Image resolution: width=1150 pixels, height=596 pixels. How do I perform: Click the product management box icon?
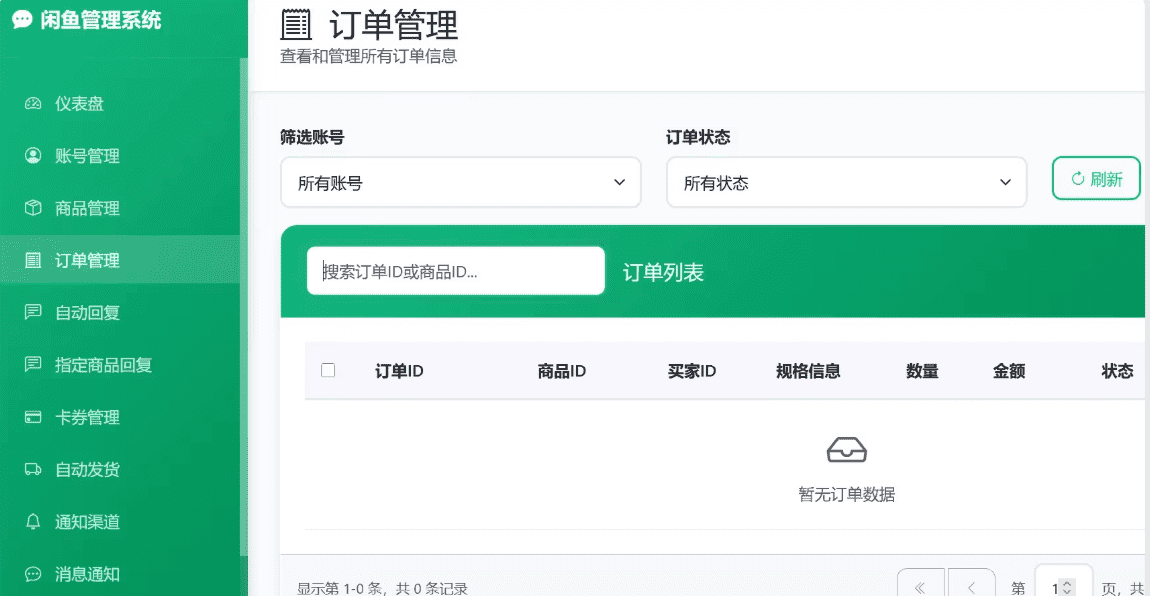pos(33,208)
